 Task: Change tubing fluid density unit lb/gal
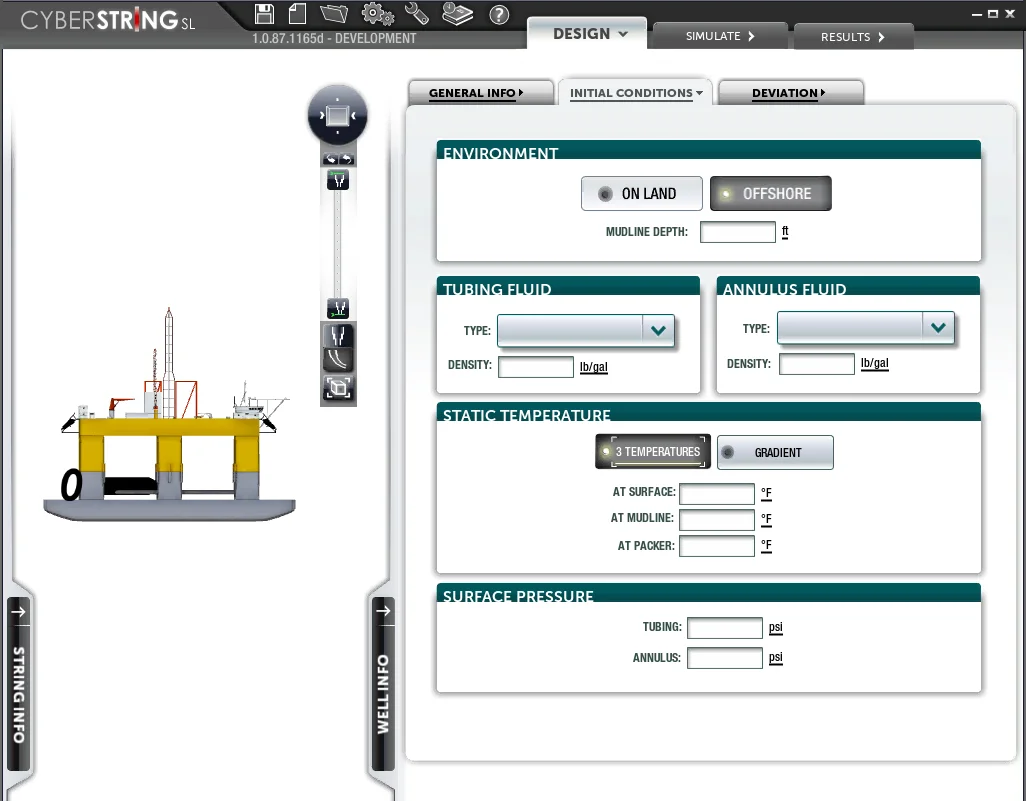pyautogui.click(x=593, y=366)
